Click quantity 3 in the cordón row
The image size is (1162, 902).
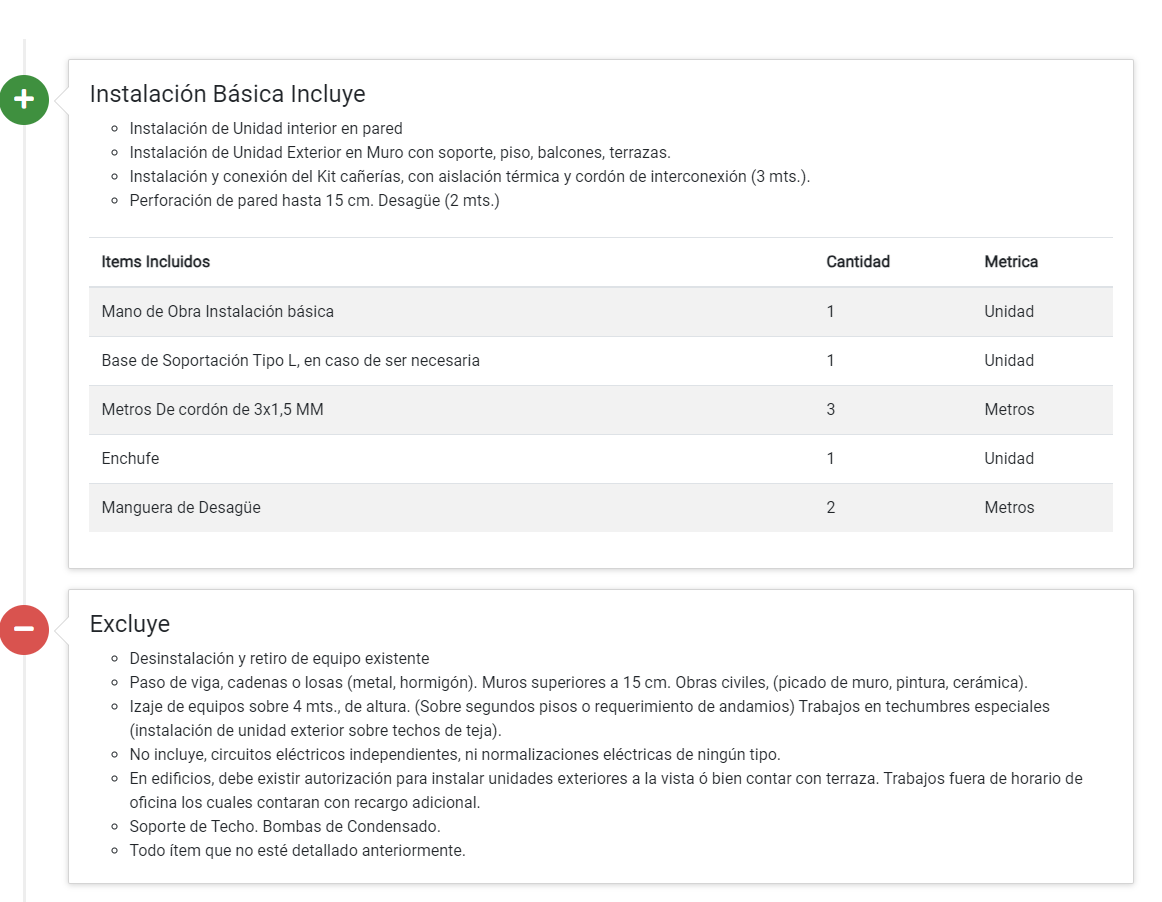coord(830,410)
